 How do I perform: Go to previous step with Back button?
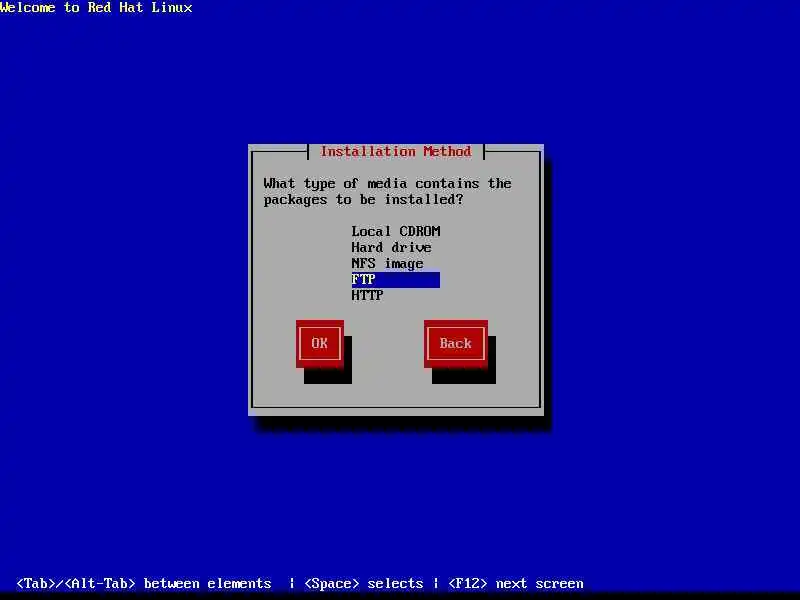tap(456, 343)
